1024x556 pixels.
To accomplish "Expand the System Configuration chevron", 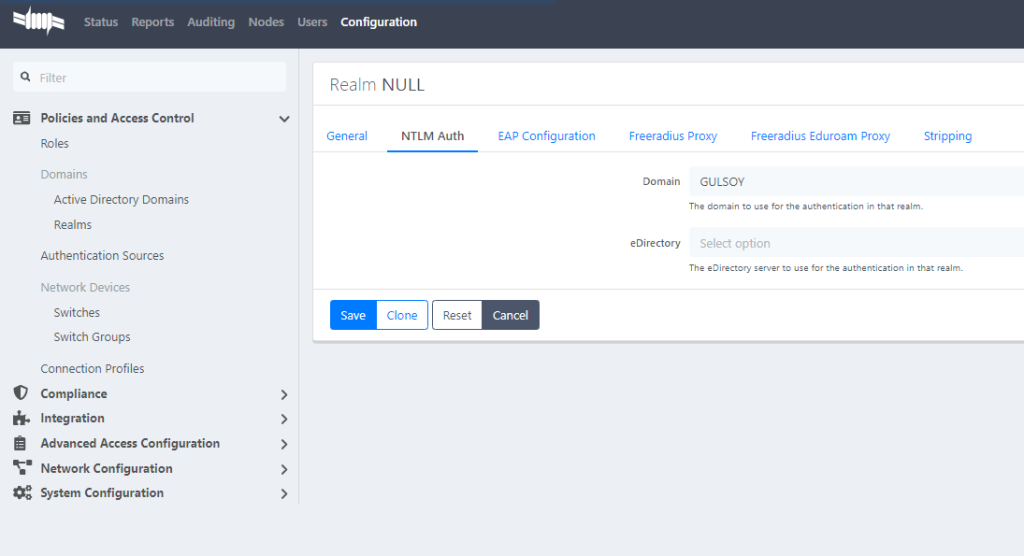I will click(x=284, y=494).
